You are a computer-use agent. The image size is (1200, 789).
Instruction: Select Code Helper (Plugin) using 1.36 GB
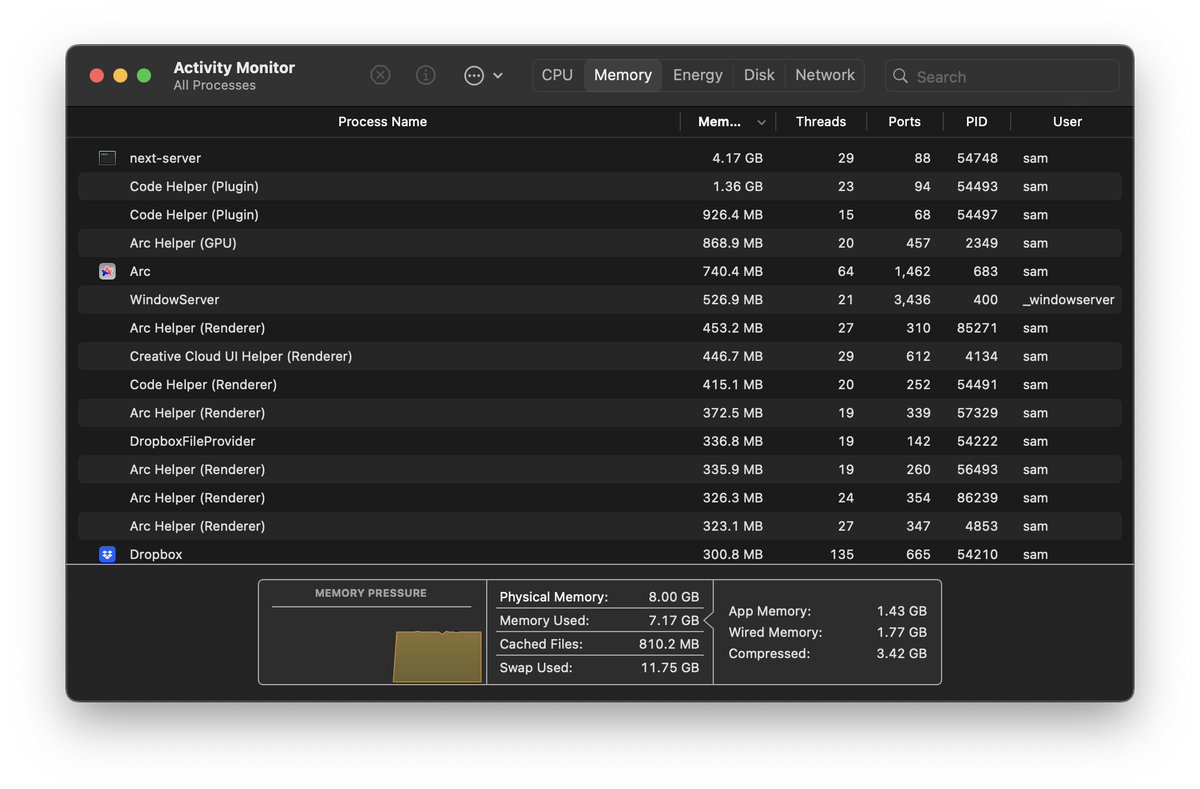(600, 186)
